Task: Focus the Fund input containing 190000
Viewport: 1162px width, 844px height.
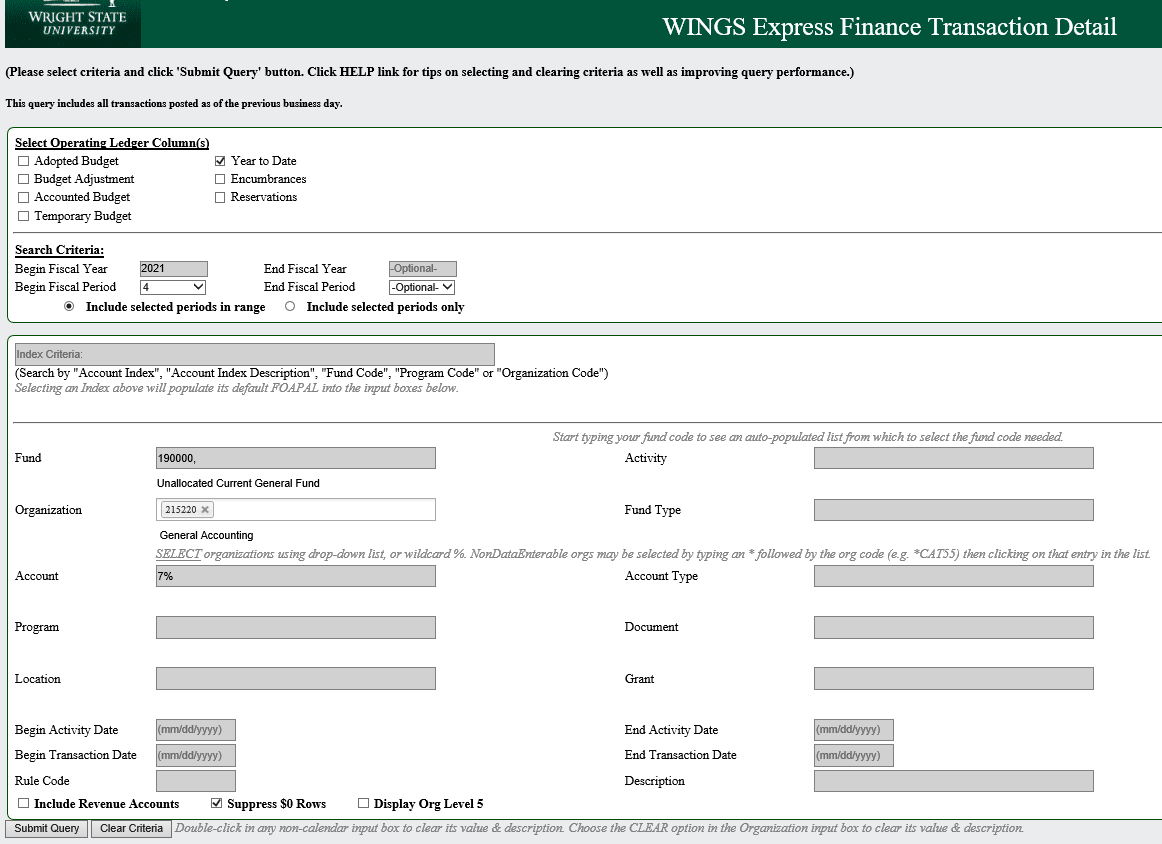Action: pos(296,458)
